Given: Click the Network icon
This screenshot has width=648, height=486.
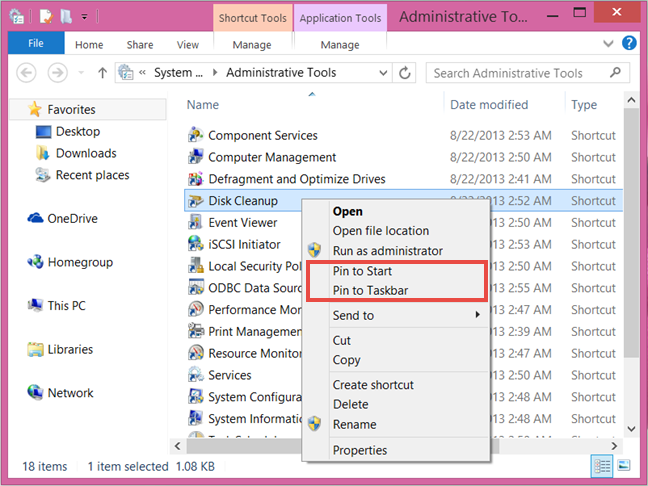Looking at the screenshot, I should point(35,392).
